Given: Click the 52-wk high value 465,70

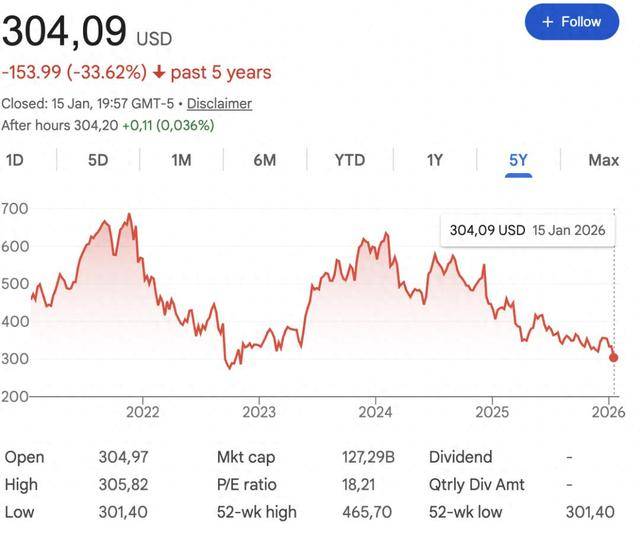Looking at the screenshot, I should tap(364, 512).
